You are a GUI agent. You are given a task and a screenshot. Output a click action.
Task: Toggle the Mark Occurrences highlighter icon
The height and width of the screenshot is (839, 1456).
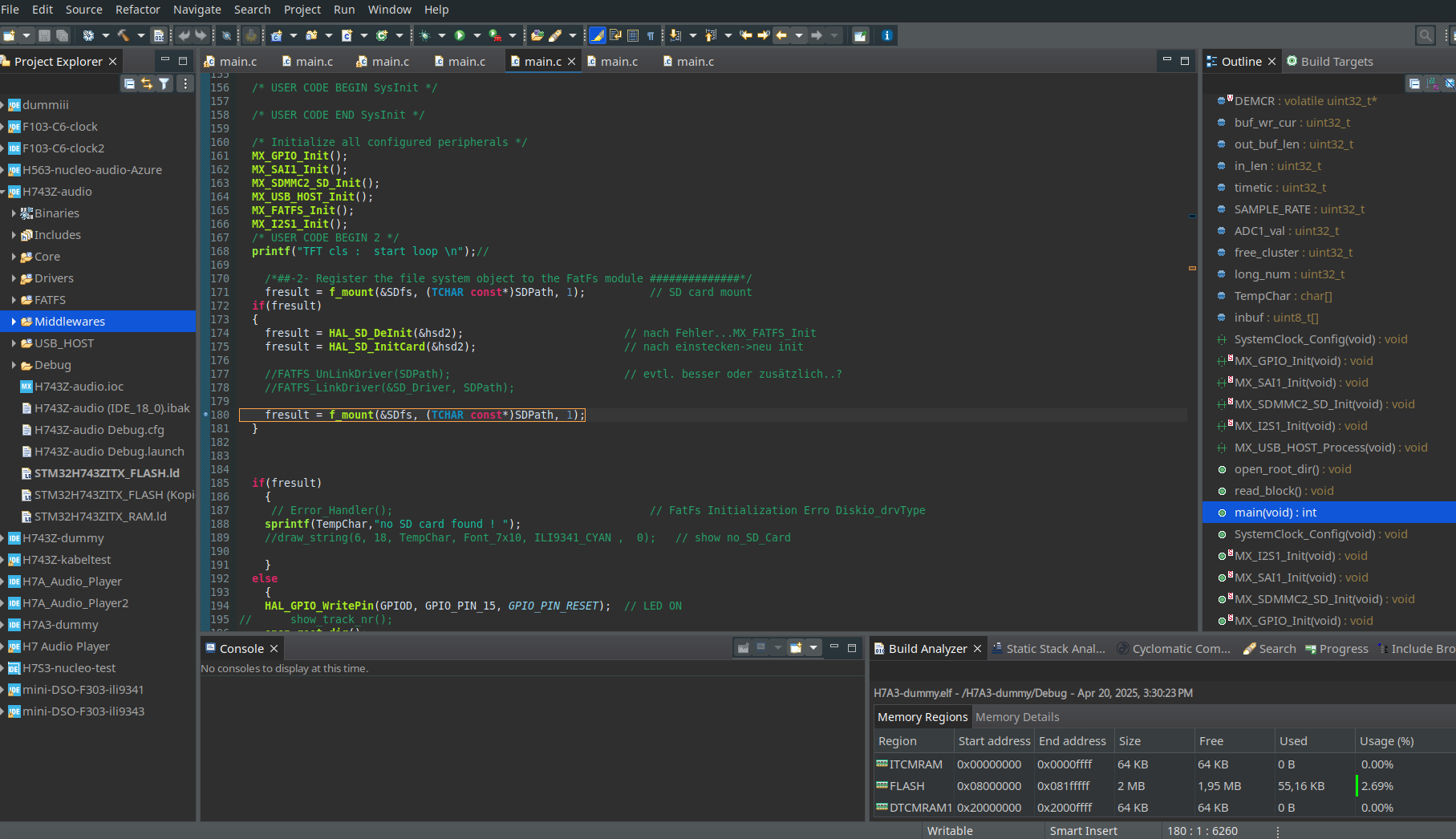click(597, 35)
